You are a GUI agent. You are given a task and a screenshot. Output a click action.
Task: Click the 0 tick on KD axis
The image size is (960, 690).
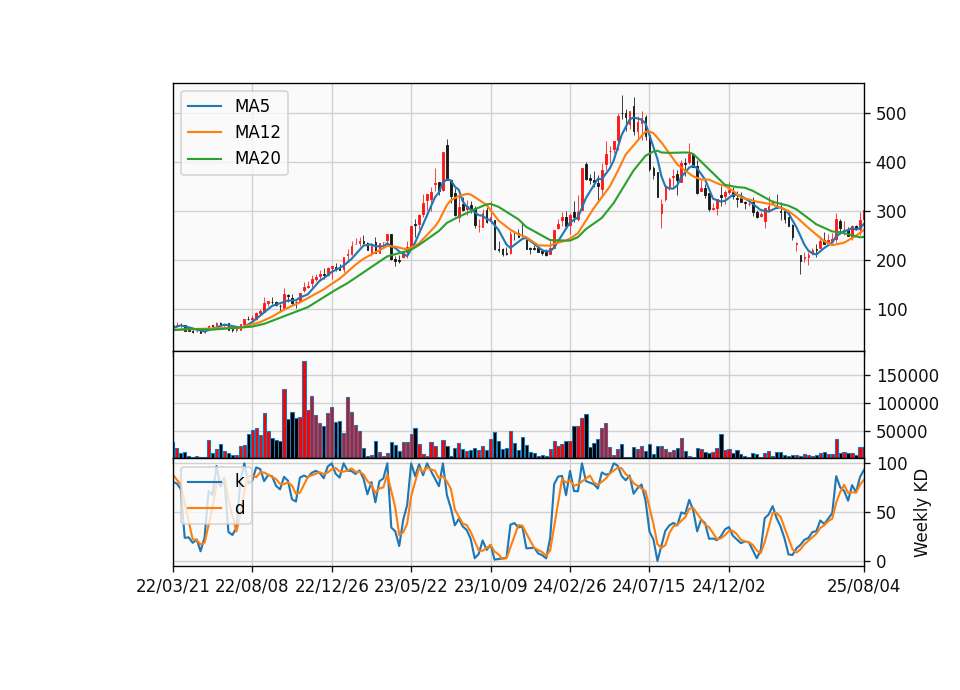pyautogui.click(x=882, y=562)
